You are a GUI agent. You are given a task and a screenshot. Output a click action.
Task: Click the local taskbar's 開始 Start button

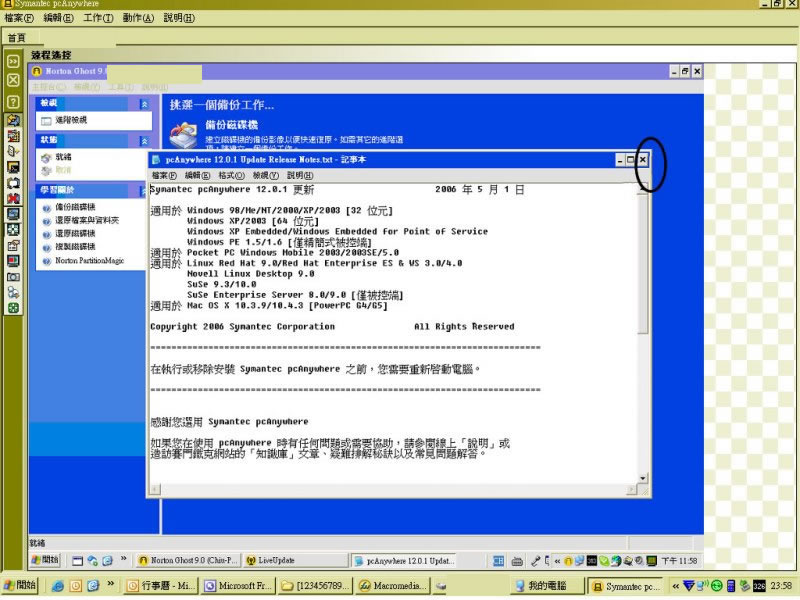coord(19,585)
